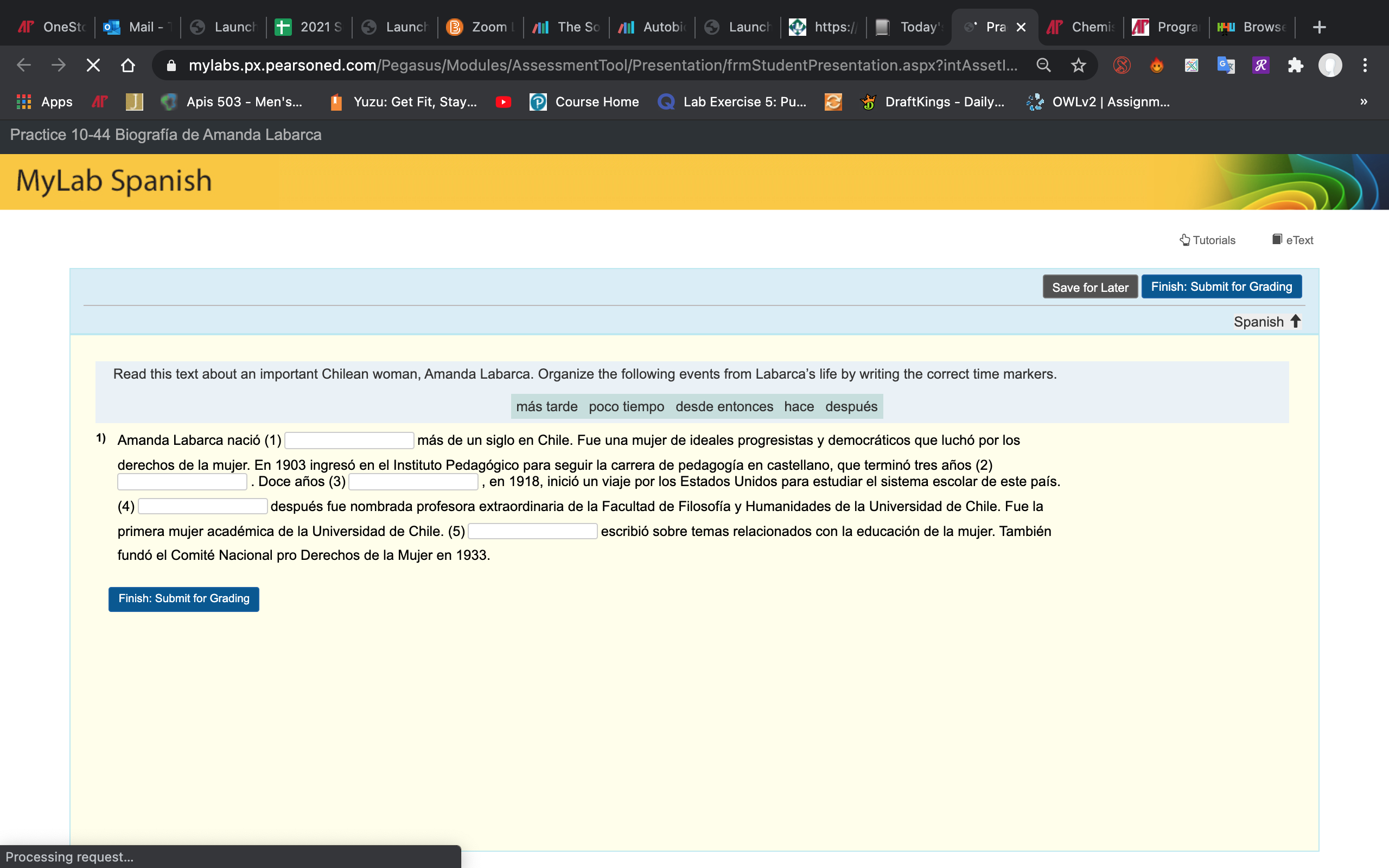The height and width of the screenshot is (868, 1389).
Task: Open the Tutorials link
Action: tap(1208, 240)
